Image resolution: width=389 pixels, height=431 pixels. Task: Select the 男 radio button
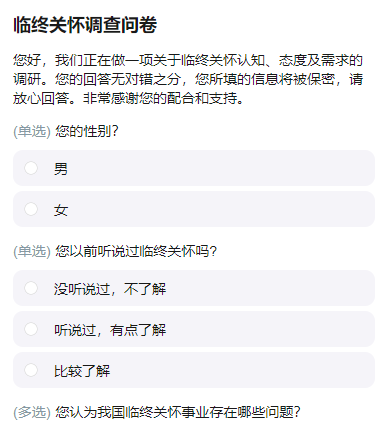(x=31, y=168)
